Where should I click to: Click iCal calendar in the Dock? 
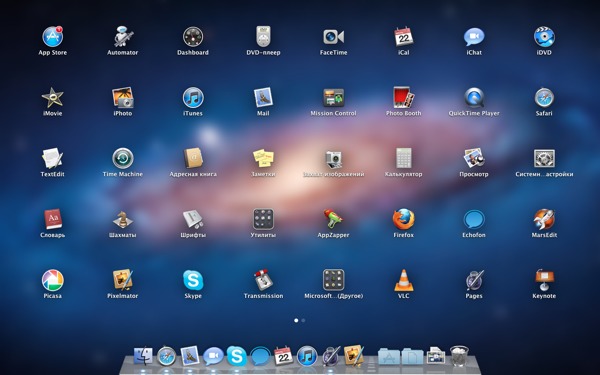284,356
